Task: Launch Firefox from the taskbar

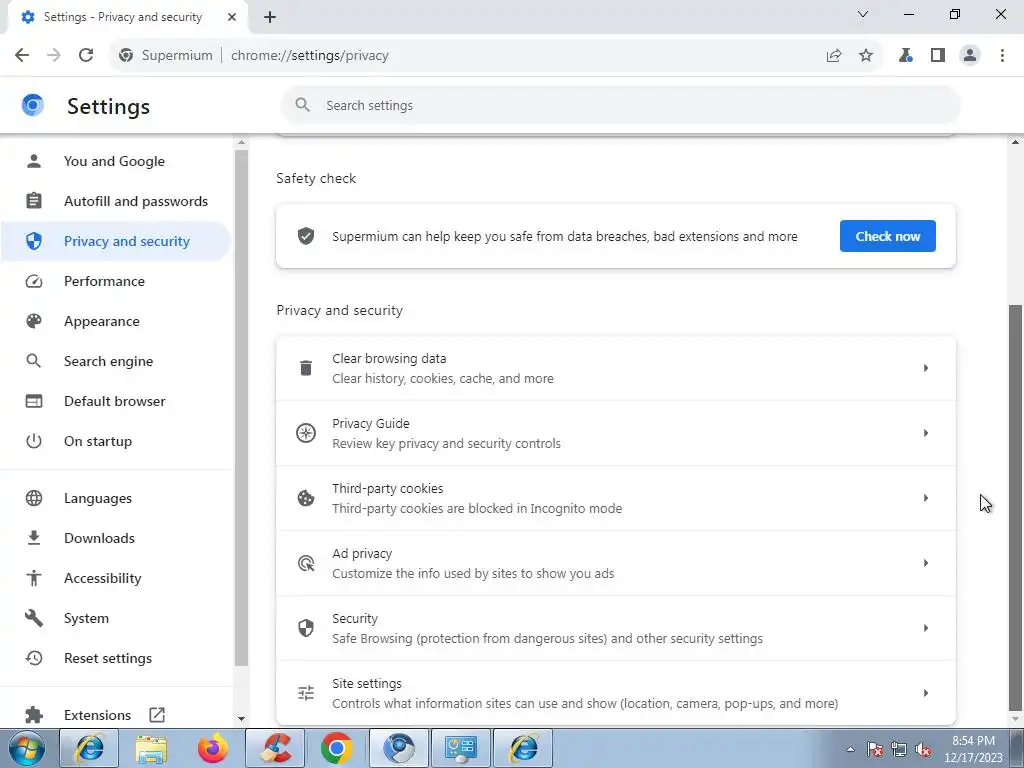Action: (x=213, y=748)
